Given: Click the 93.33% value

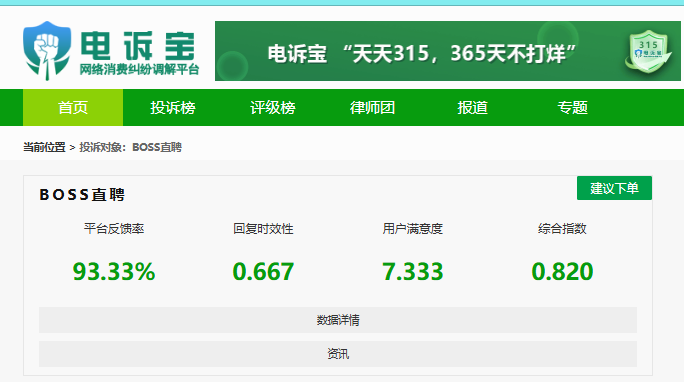Looking at the screenshot, I should [x=114, y=271].
